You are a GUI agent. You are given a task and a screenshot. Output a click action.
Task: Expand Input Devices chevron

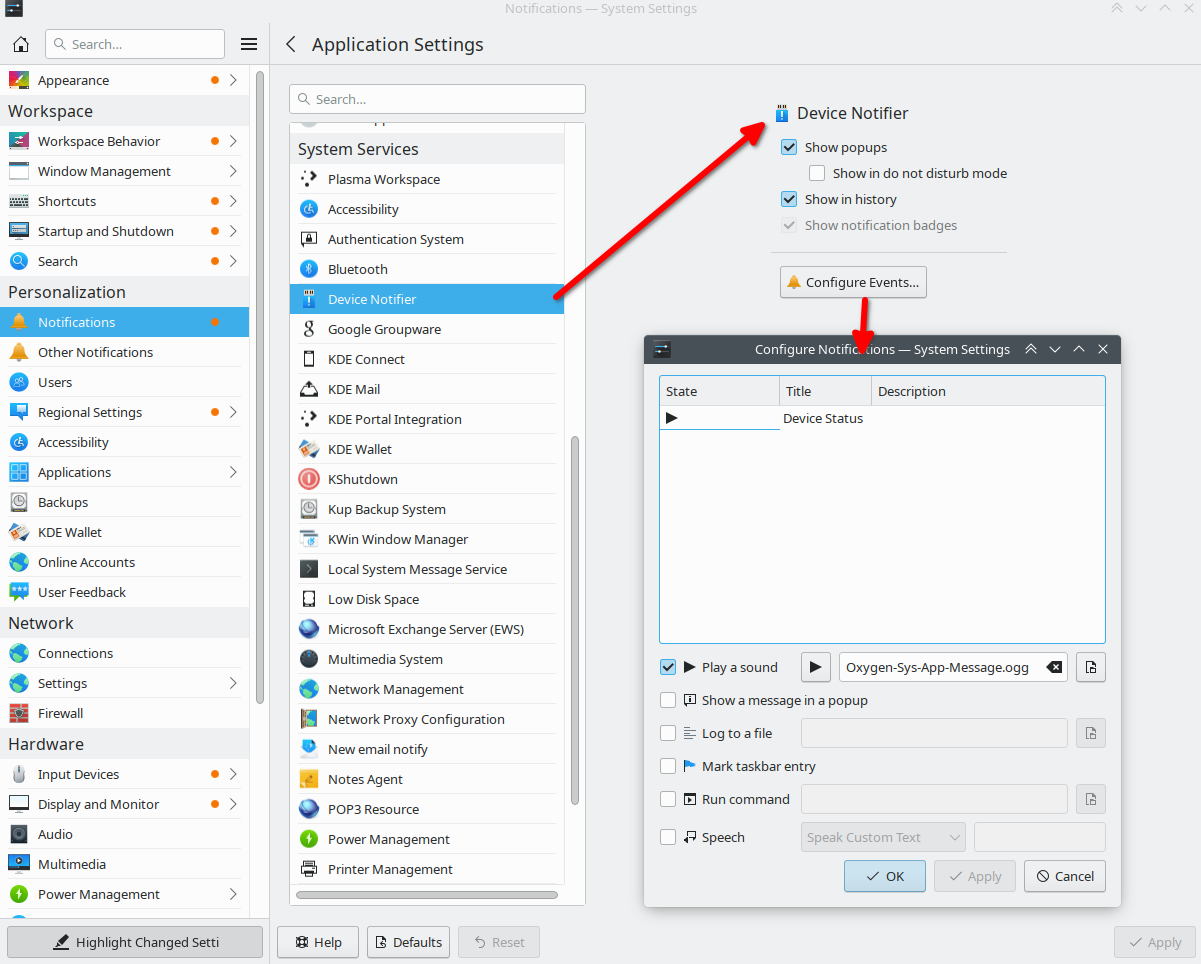[x=233, y=774]
